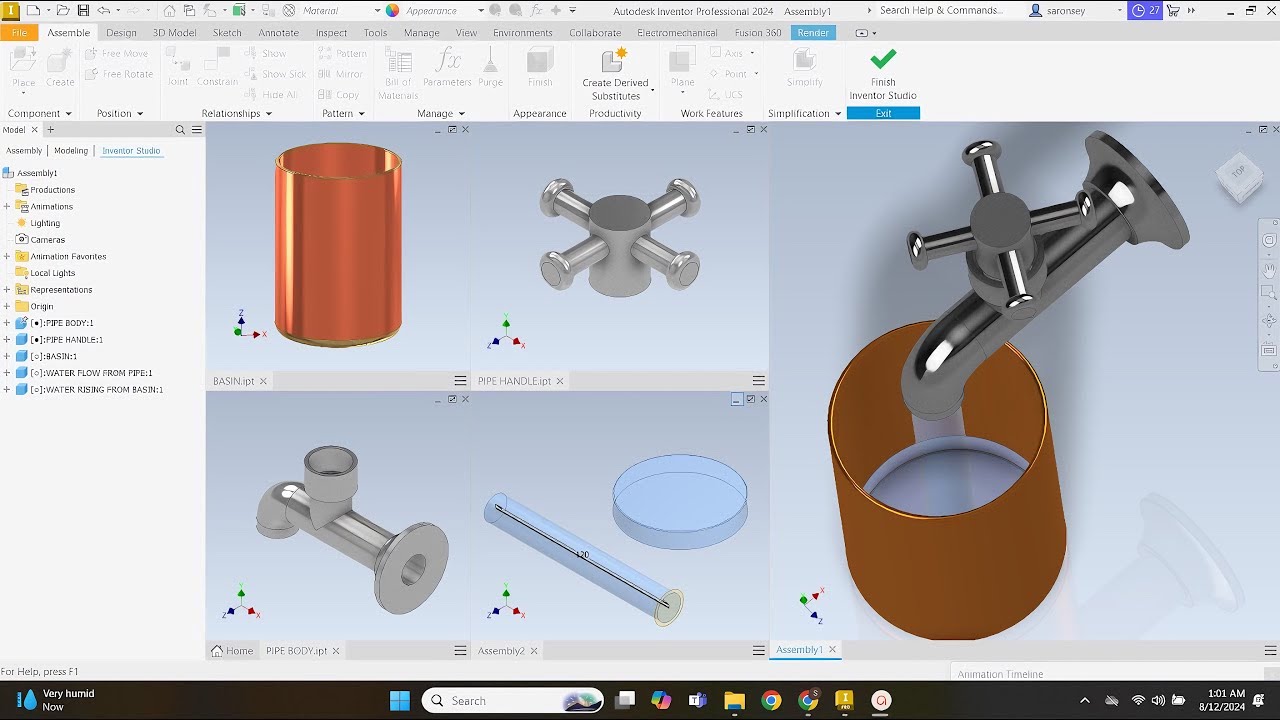Select the Inventor Studio browser tab
This screenshot has height=720, width=1280.
pyautogui.click(x=131, y=151)
